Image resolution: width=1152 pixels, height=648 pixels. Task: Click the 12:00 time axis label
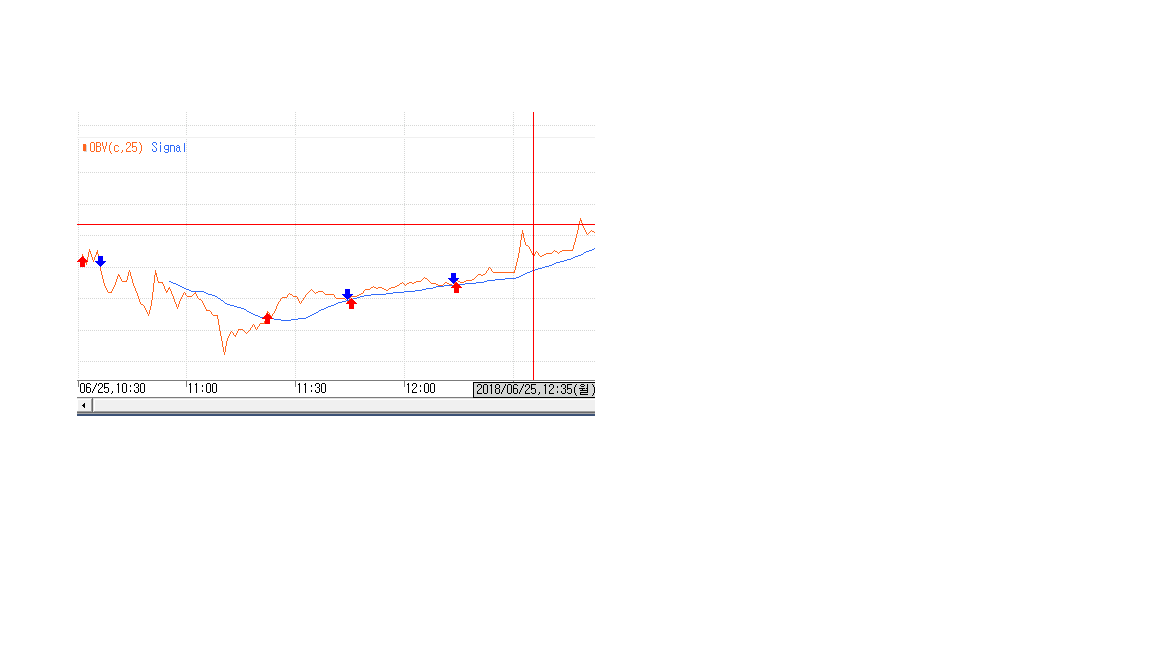pyautogui.click(x=421, y=388)
